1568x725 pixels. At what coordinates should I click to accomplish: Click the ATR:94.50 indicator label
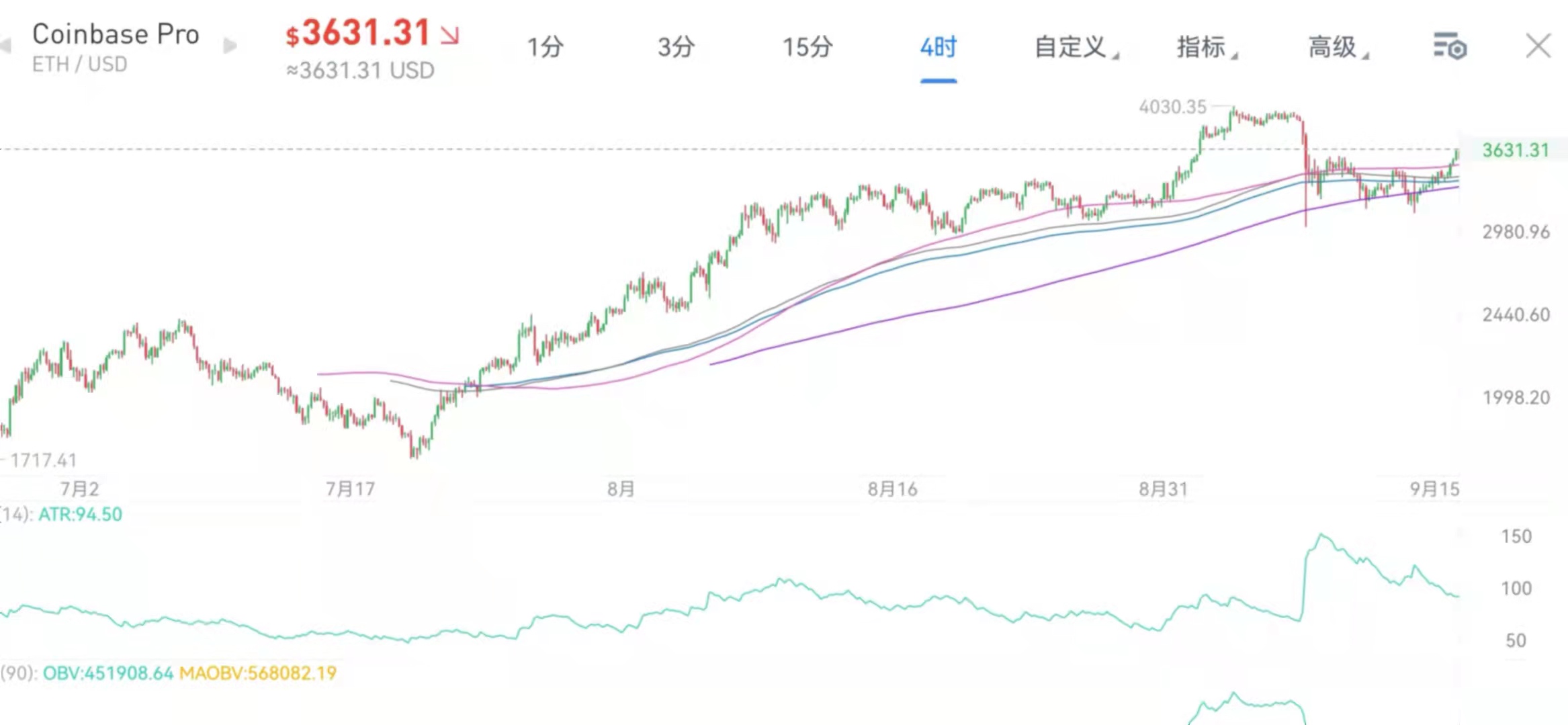pos(80,515)
